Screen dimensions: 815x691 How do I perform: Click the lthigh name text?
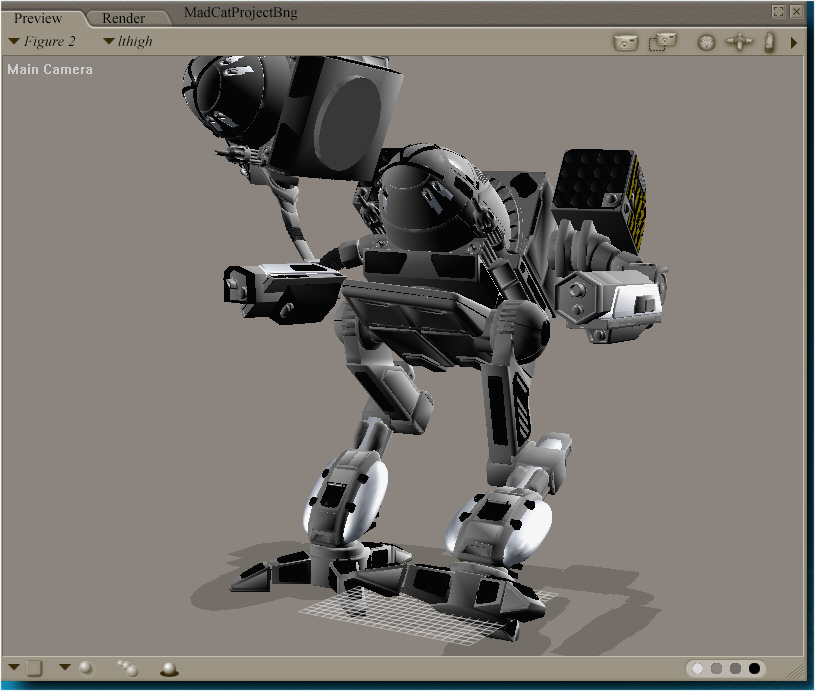tap(135, 41)
